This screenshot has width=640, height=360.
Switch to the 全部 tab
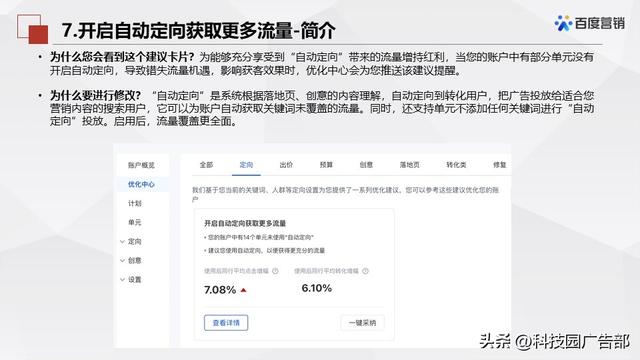coord(206,165)
